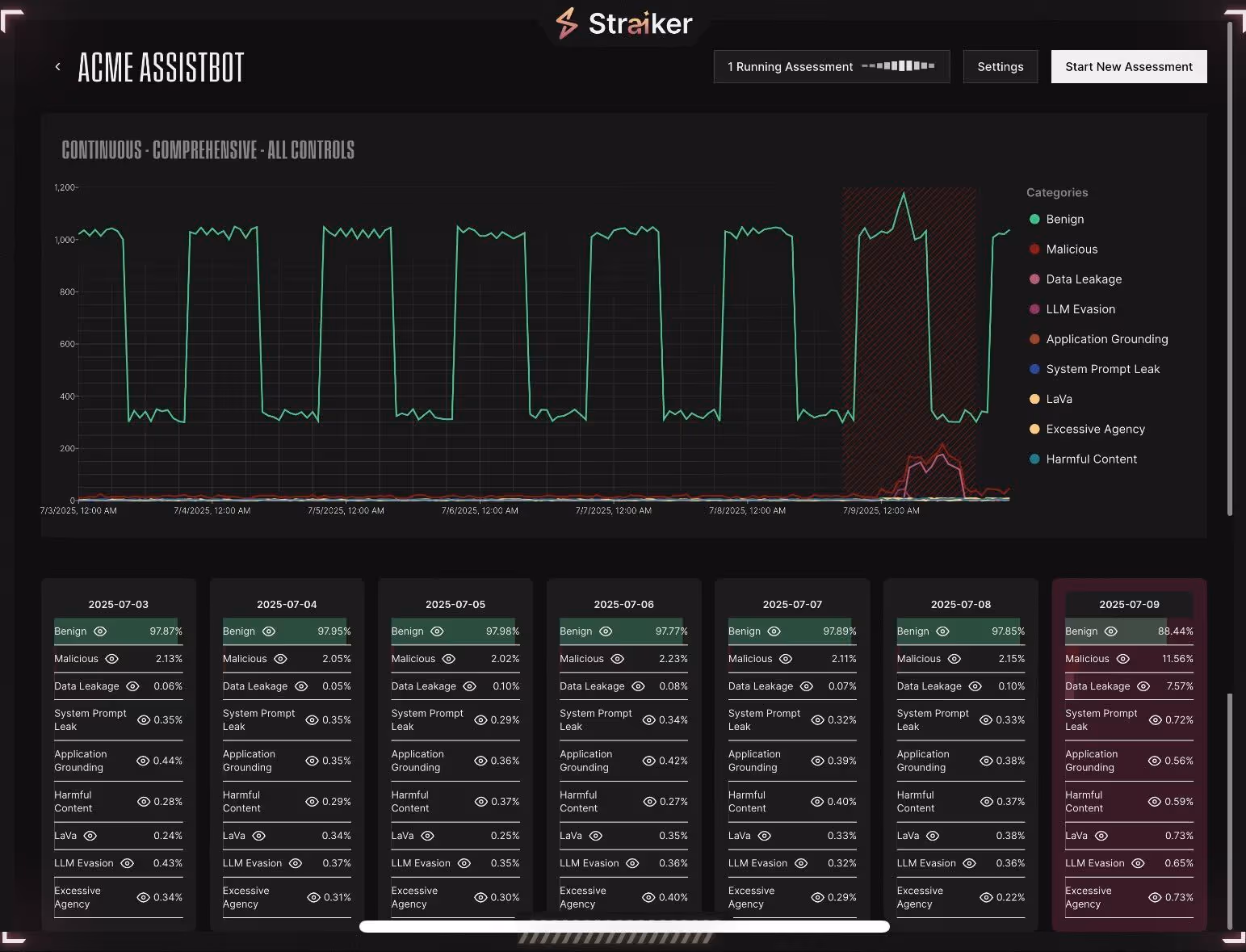Select the 2025-07-09 card header
Screen dimensions: 1246x952
click(x=1129, y=604)
